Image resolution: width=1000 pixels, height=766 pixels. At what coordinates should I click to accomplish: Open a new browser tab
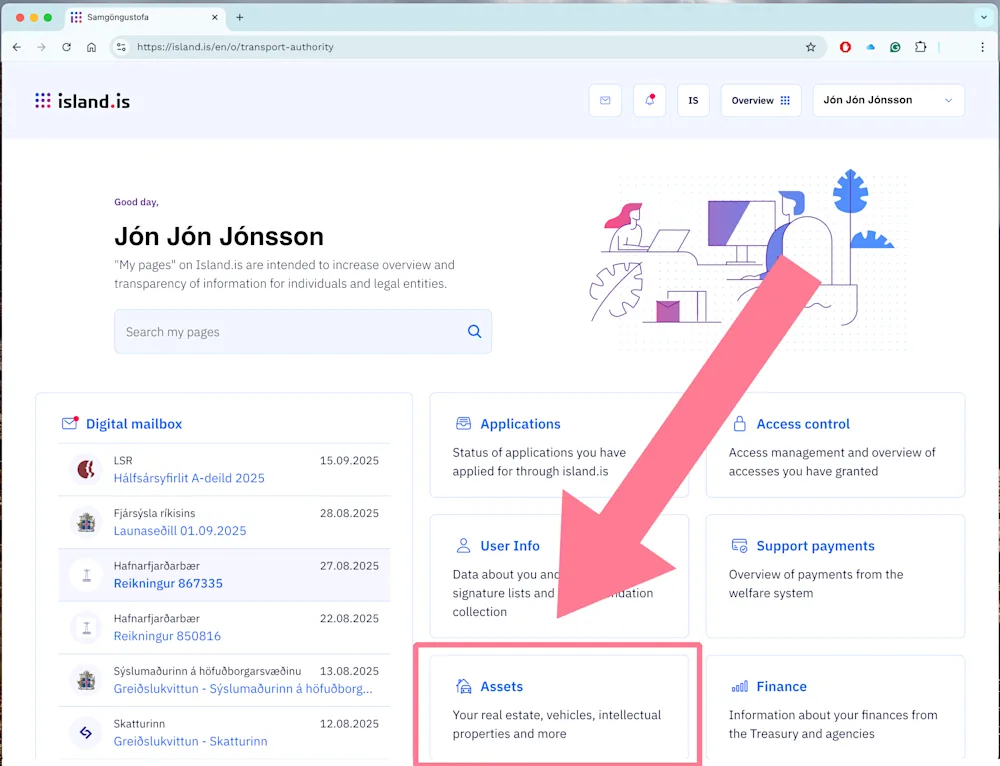[240, 17]
